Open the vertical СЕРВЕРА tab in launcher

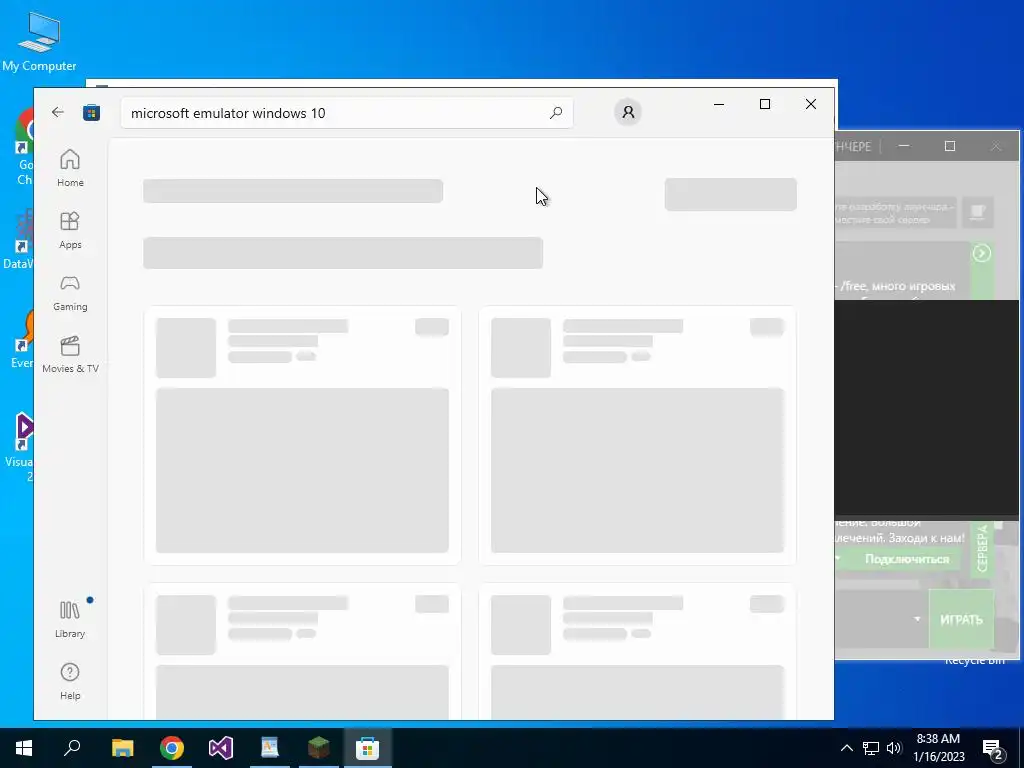click(982, 547)
